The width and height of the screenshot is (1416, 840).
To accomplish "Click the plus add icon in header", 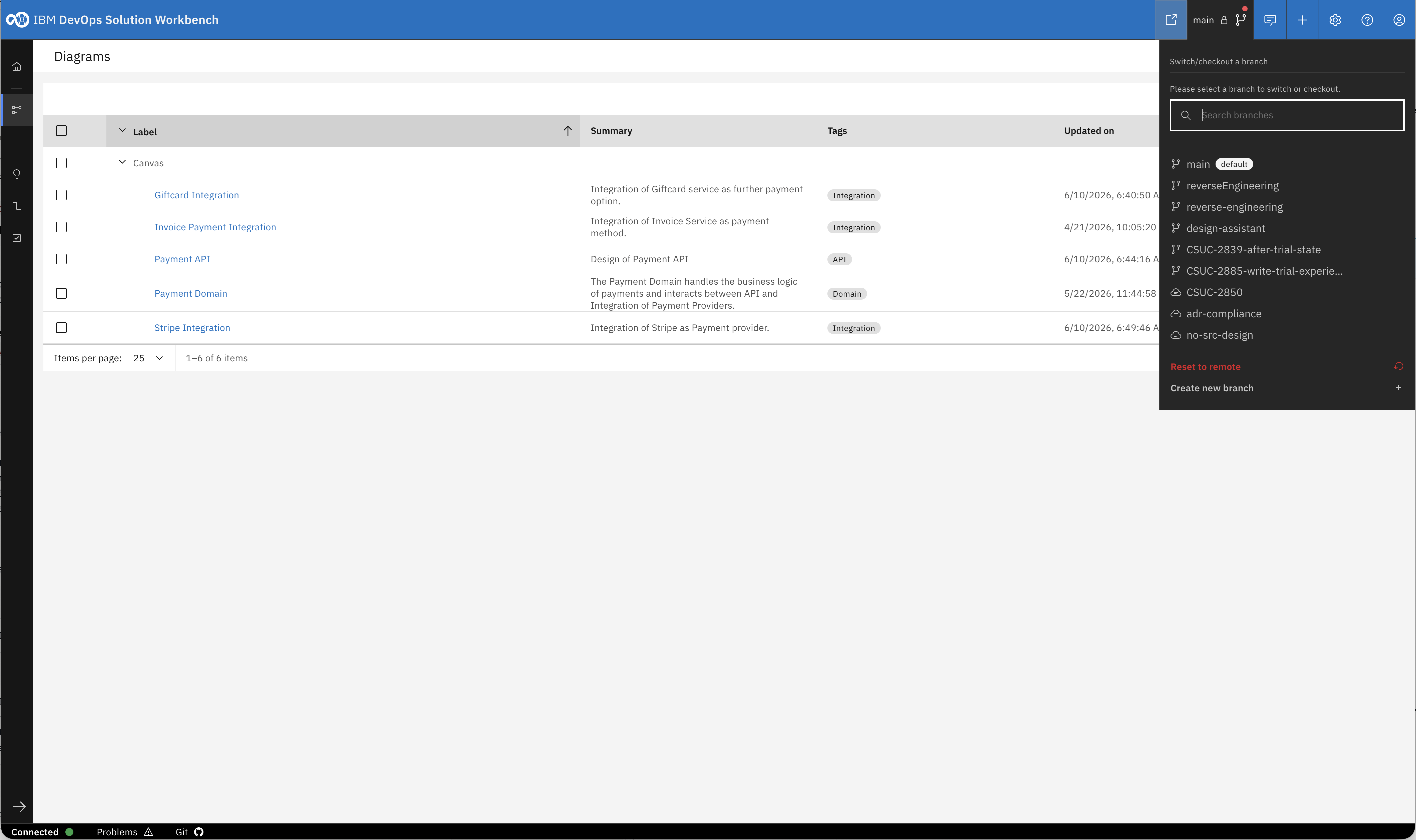I will (x=1302, y=20).
